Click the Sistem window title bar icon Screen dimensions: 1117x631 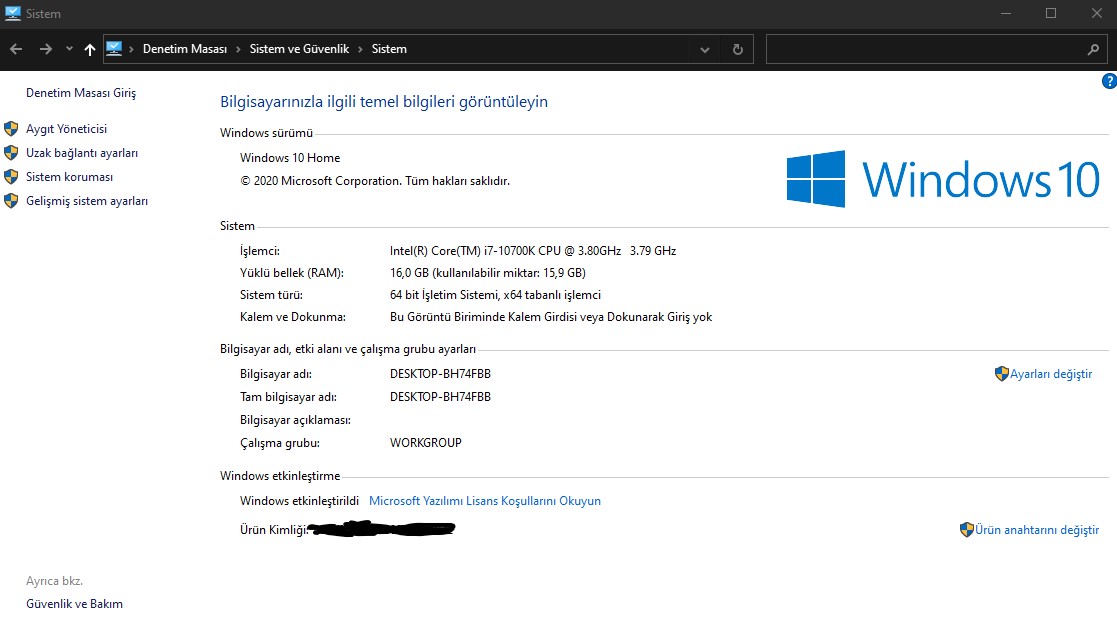tap(13, 13)
